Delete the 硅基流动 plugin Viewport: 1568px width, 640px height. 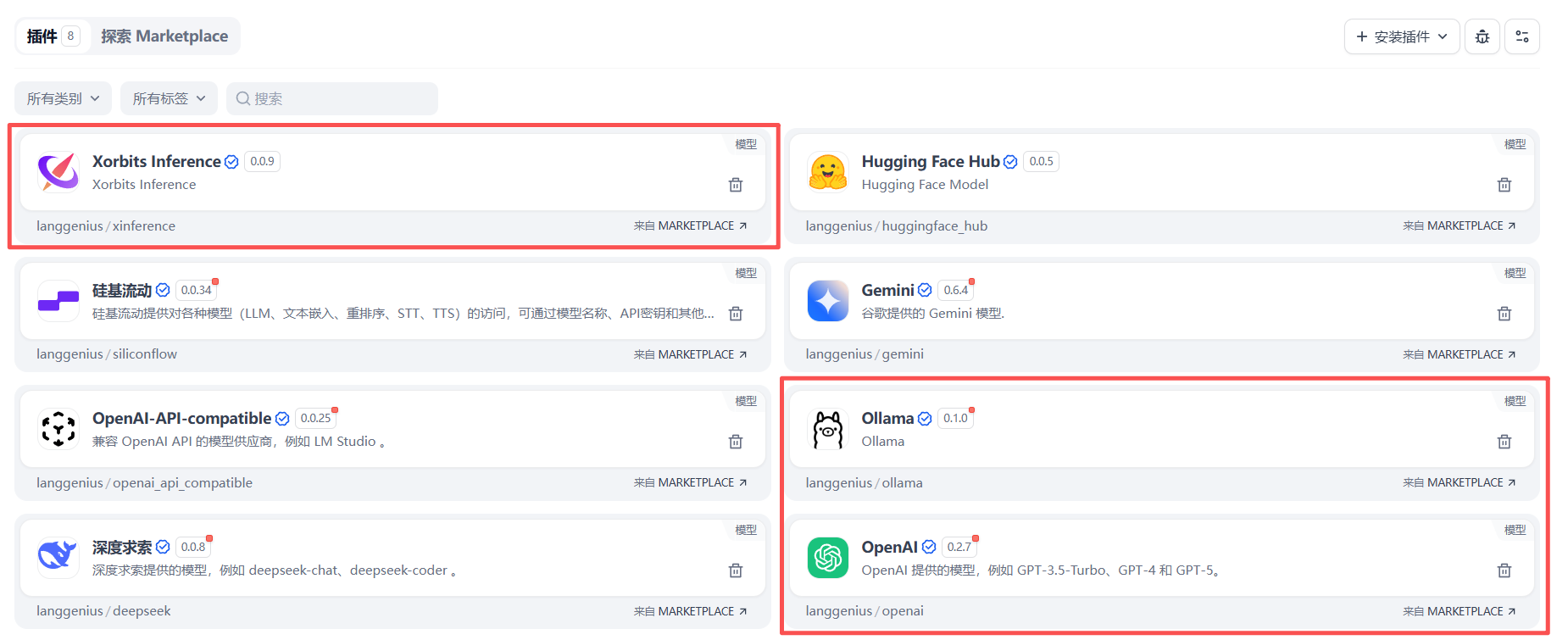pyautogui.click(x=736, y=314)
